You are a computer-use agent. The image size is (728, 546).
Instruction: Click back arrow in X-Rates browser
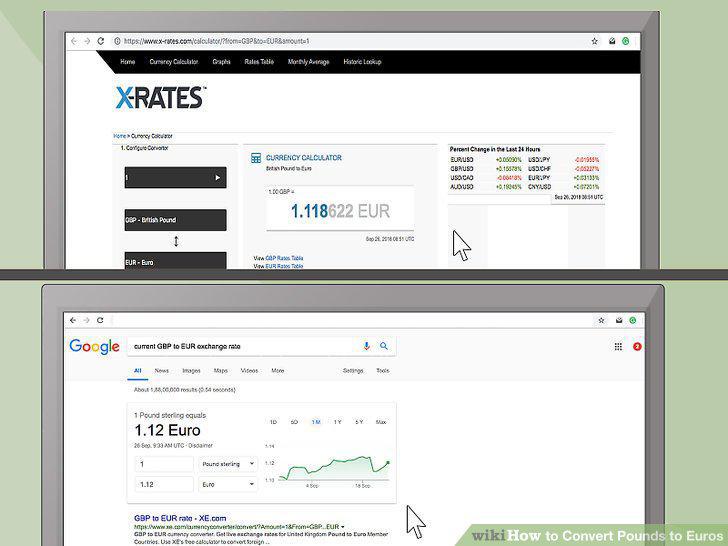[74, 41]
